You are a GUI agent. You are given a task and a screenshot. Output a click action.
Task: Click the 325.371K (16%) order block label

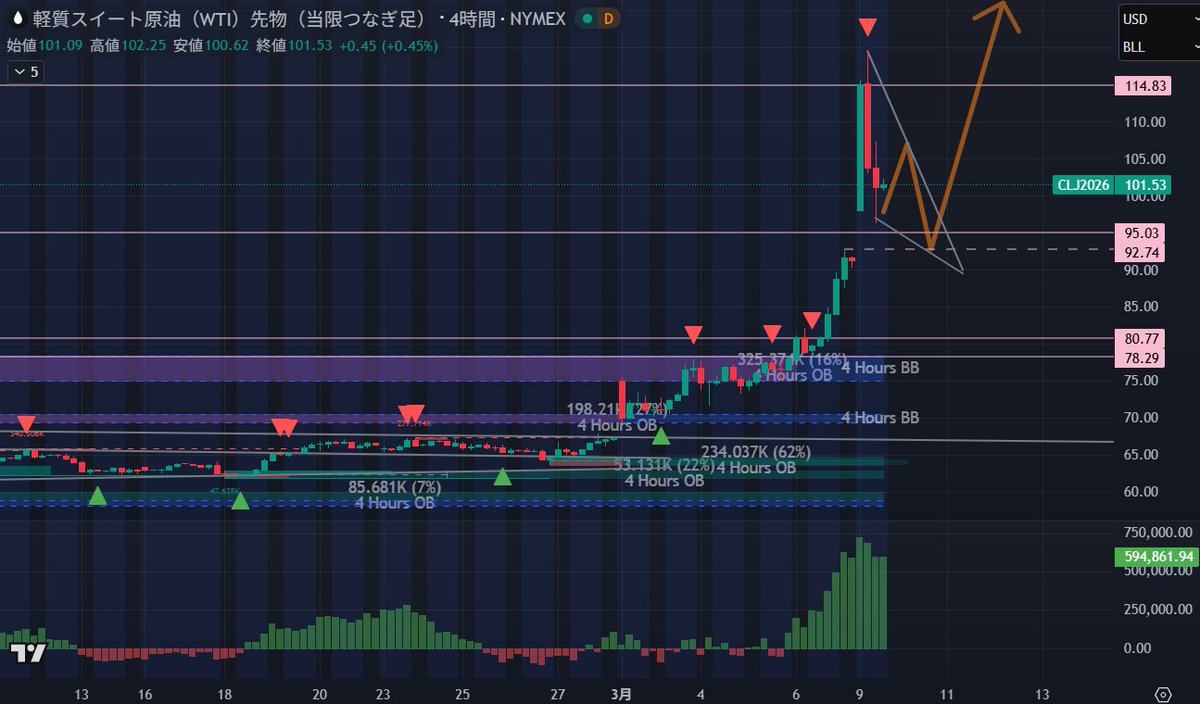pyautogui.click(x=792, y=359)
